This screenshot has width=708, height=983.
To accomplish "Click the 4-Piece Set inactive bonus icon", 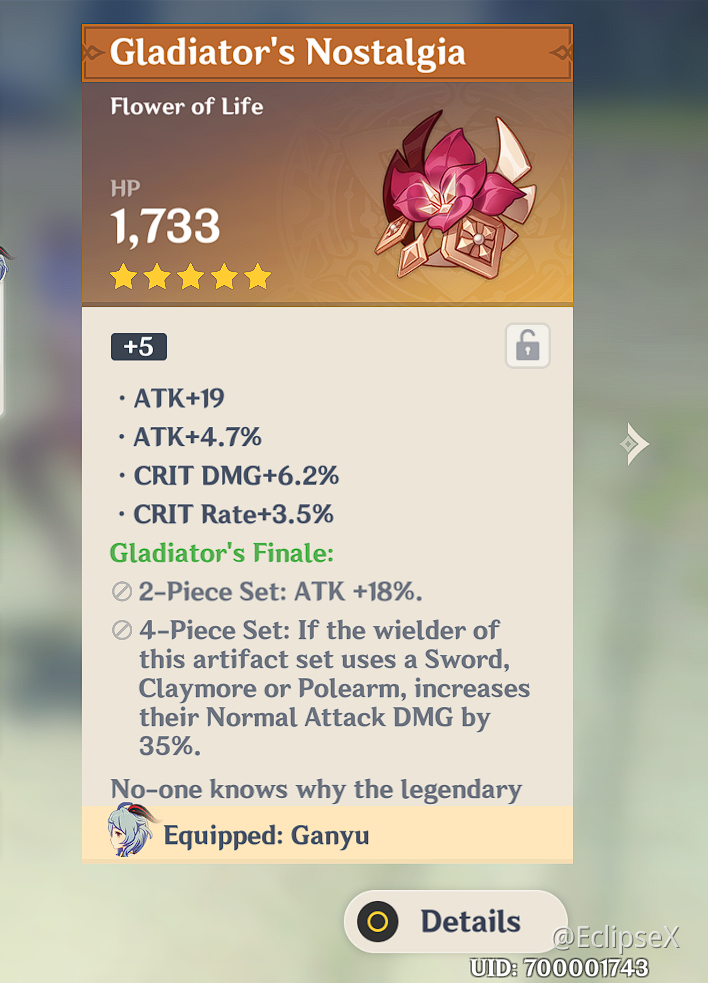I will [122, 630].
